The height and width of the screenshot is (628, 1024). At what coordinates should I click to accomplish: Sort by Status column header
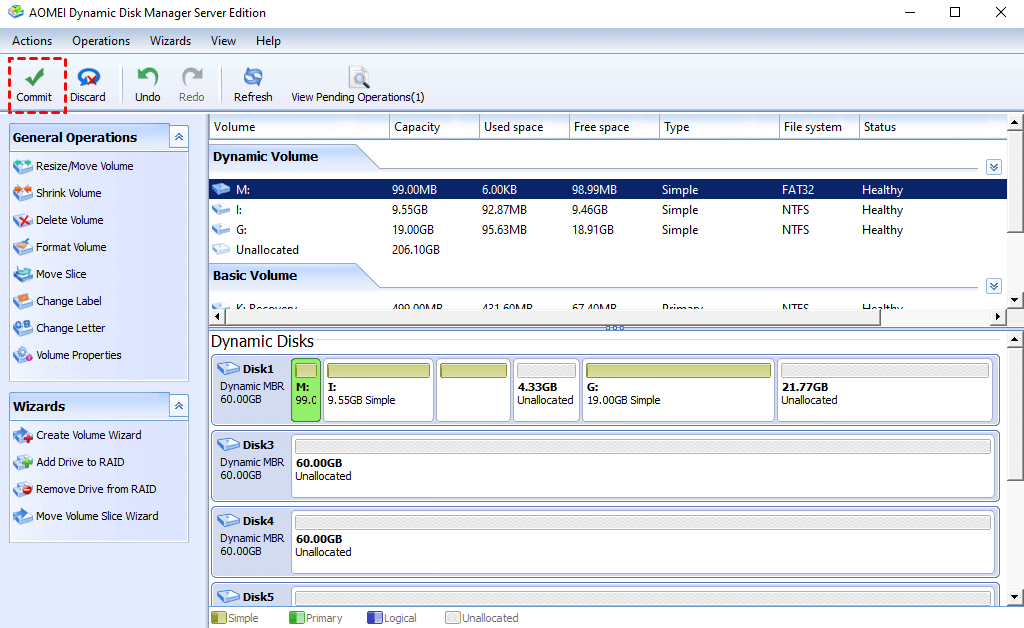tap(933, 127)
